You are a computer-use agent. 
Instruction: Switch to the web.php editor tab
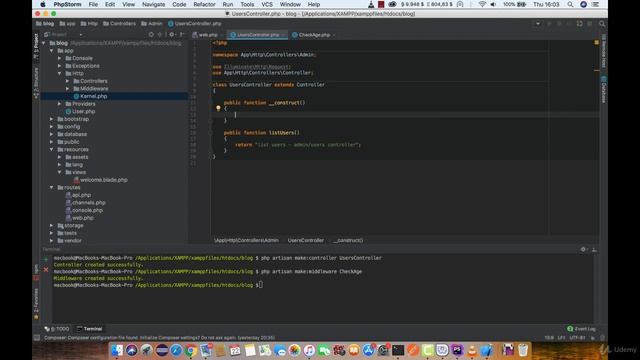[x=207, y=35]
